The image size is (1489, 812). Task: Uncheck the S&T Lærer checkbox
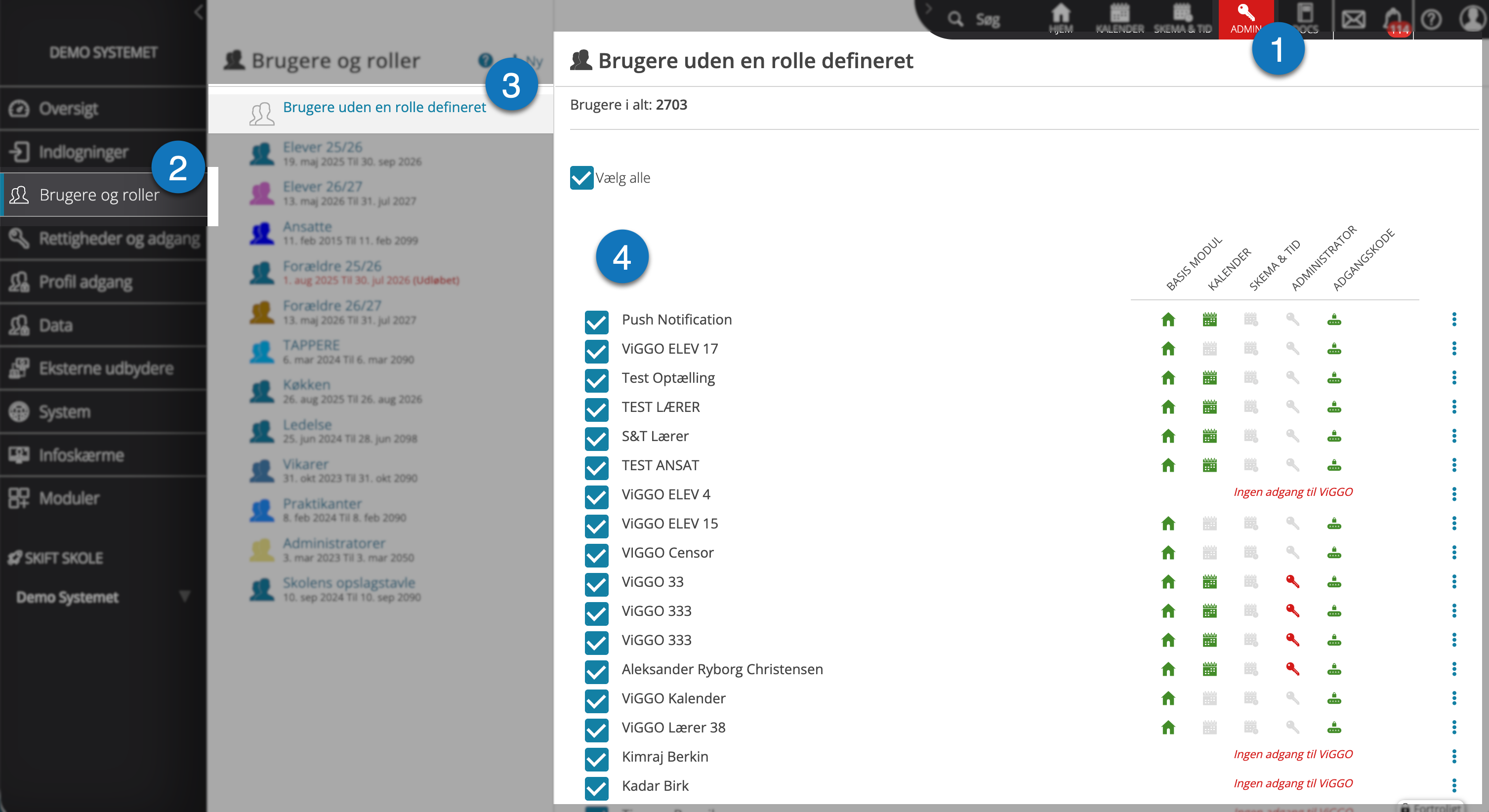pos(596,438)
